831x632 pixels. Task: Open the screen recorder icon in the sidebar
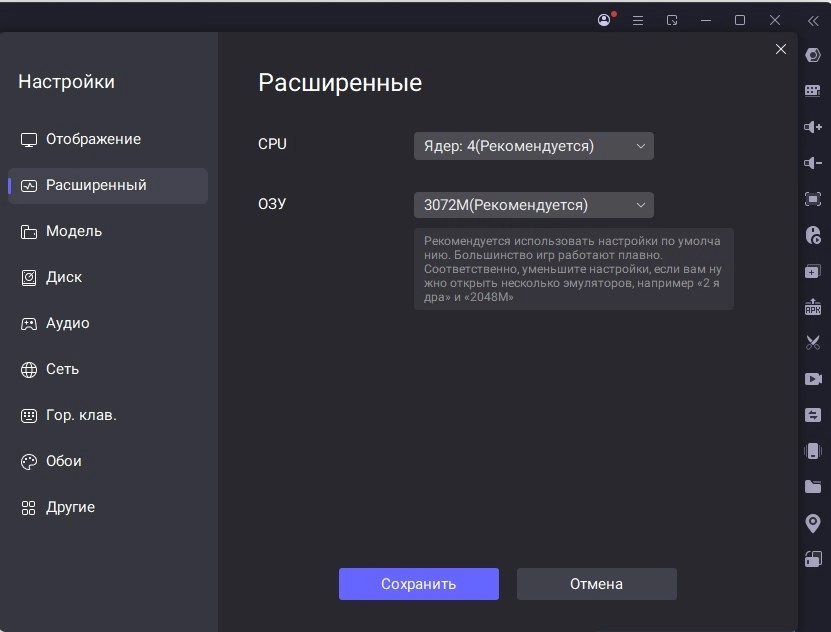[812, 378]
